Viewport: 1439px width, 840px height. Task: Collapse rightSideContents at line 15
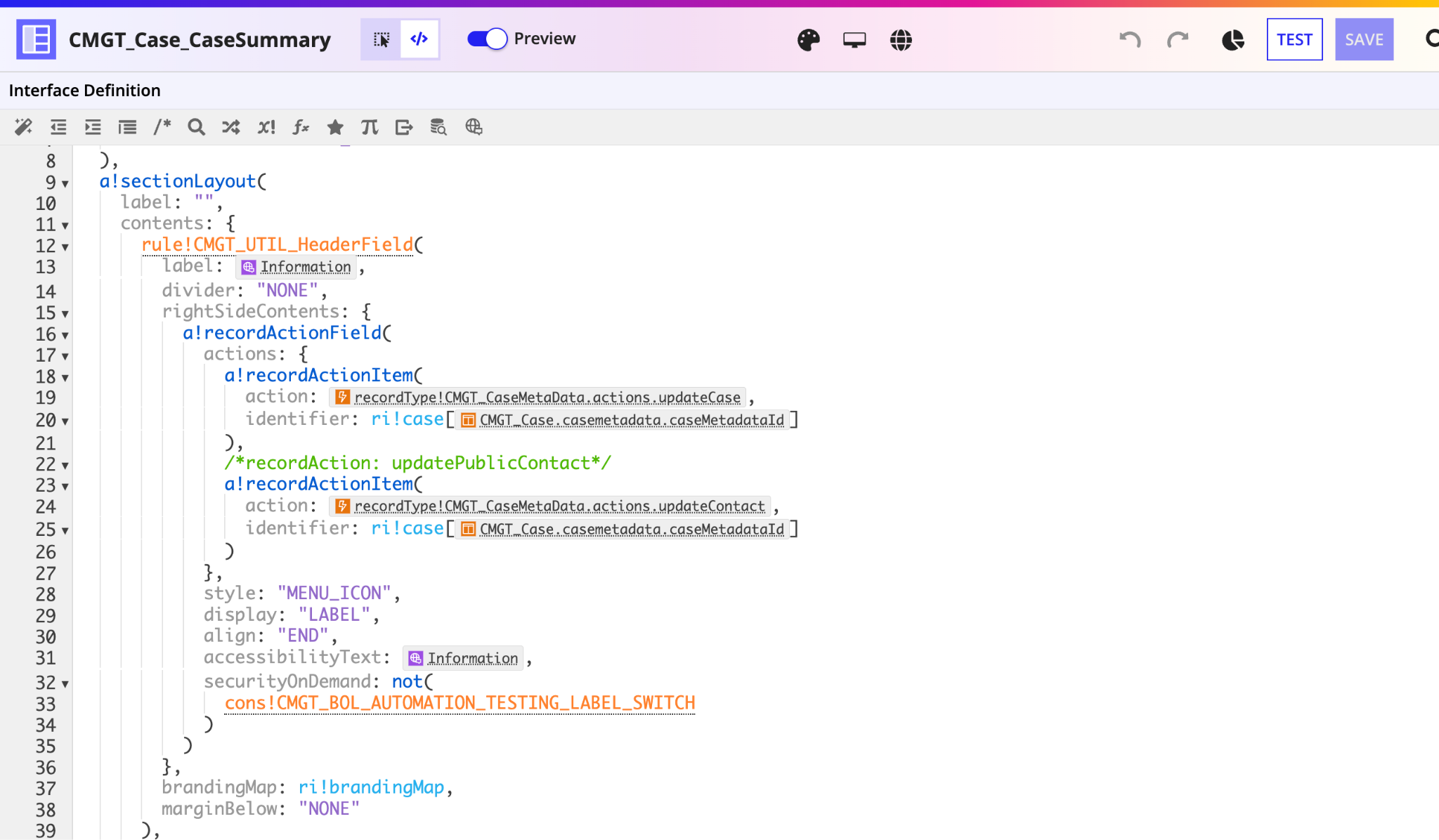pos(65,315)
